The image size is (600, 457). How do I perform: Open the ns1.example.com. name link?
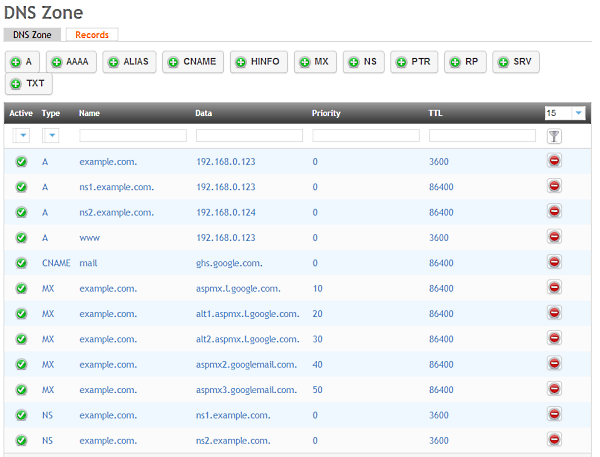pos(116,187)
